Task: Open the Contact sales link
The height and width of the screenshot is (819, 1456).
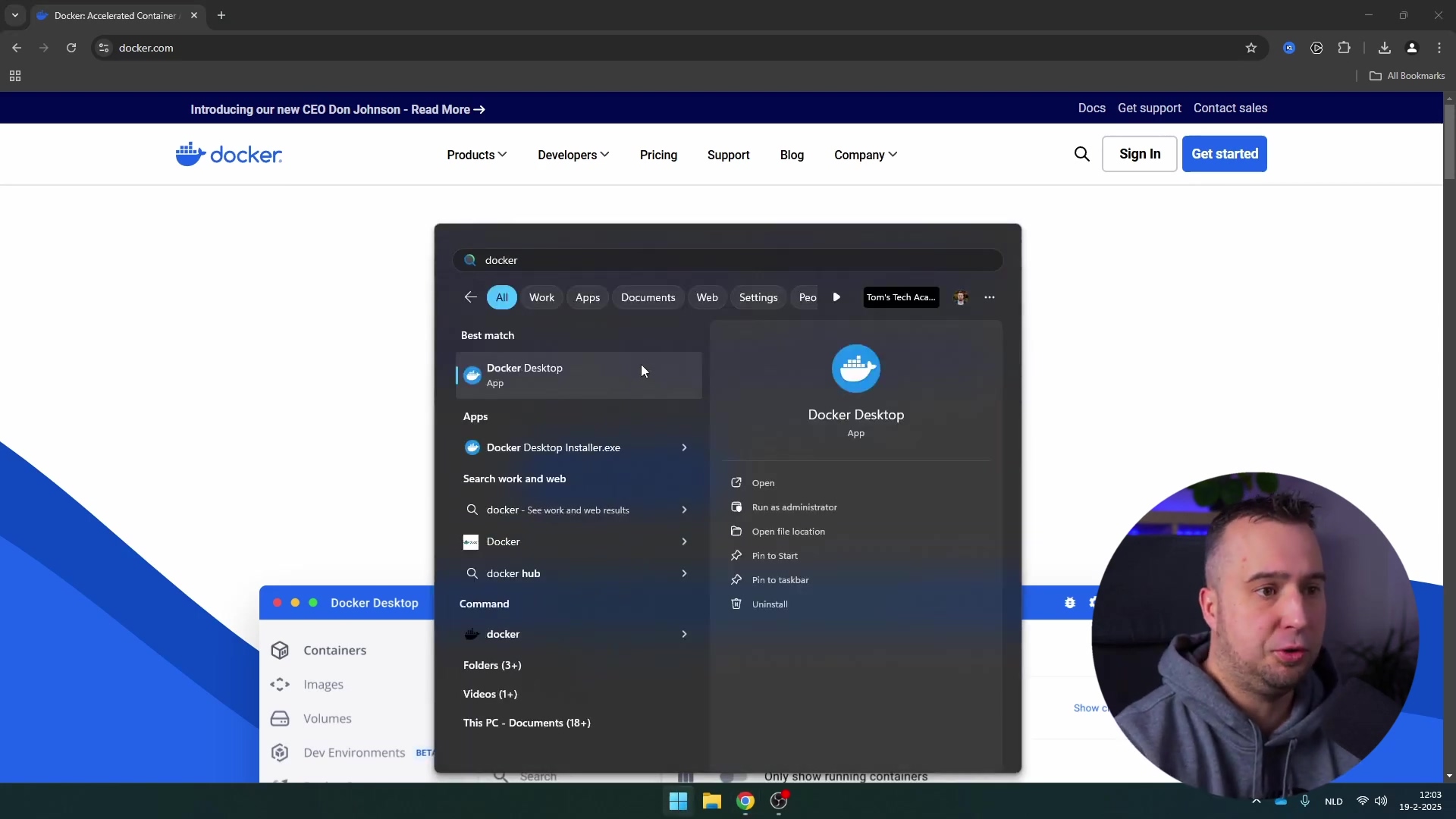Action: 1230,108
